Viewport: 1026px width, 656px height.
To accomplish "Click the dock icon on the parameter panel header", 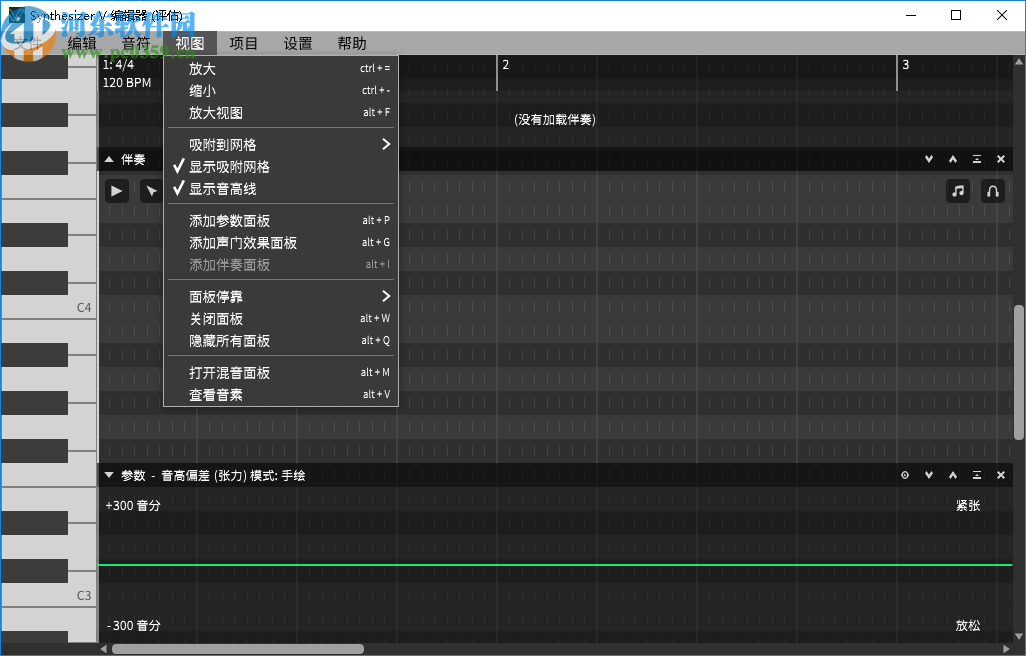I will tap(976, 474).
